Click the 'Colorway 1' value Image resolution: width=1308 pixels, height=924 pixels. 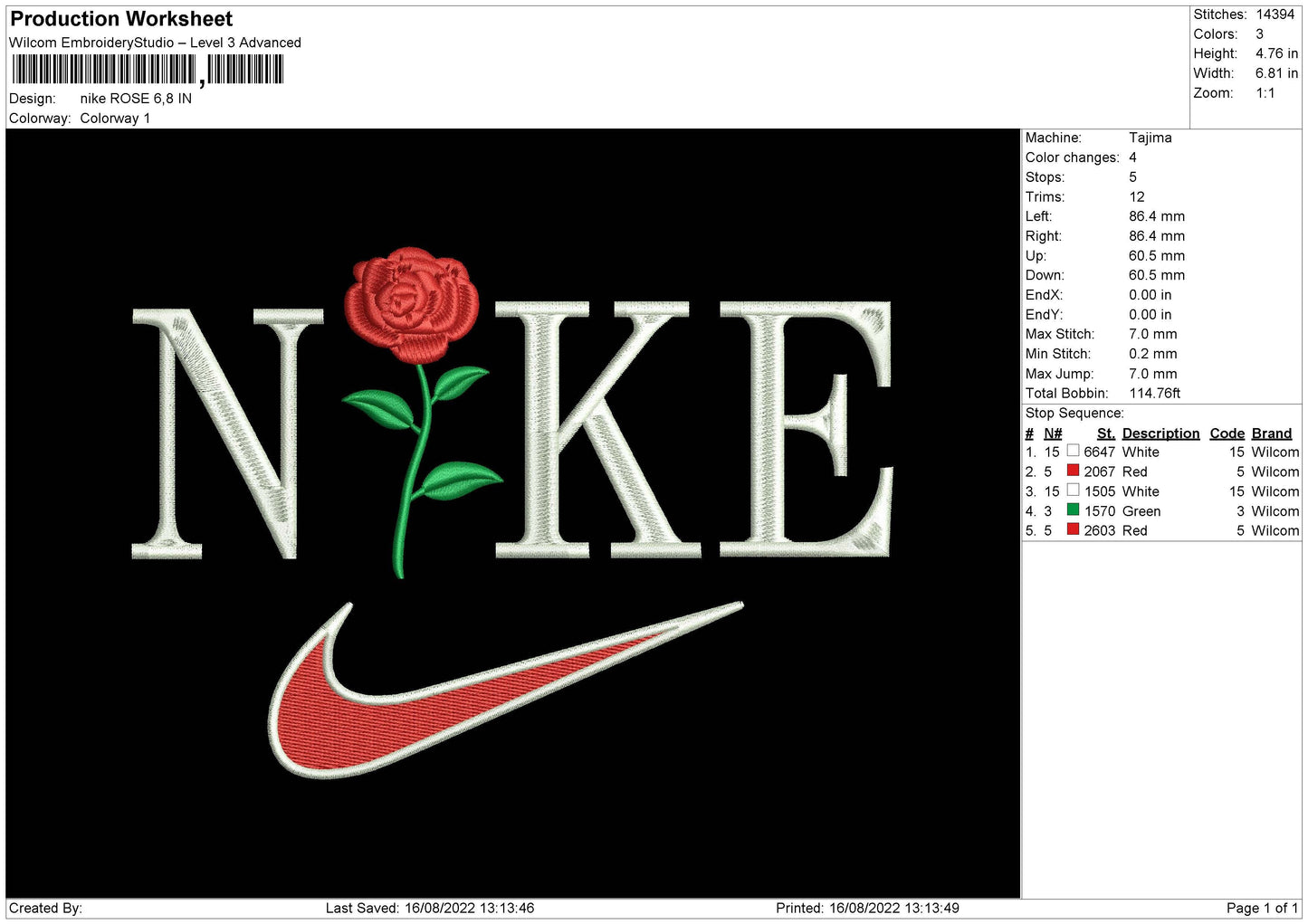pyautogui.click(x=115, y=119)
